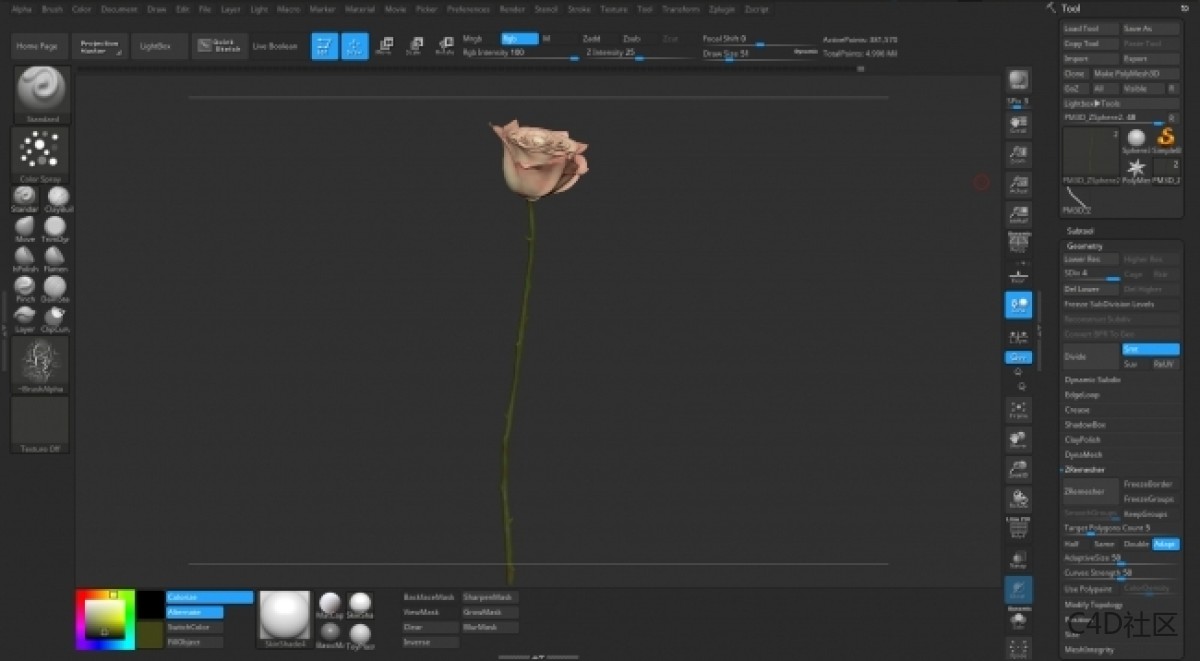Image resolution: width=1200 pixels, height=661 pixels.
Task: Expand the Dynamic Subdiv section
Action: [1092, 380]
